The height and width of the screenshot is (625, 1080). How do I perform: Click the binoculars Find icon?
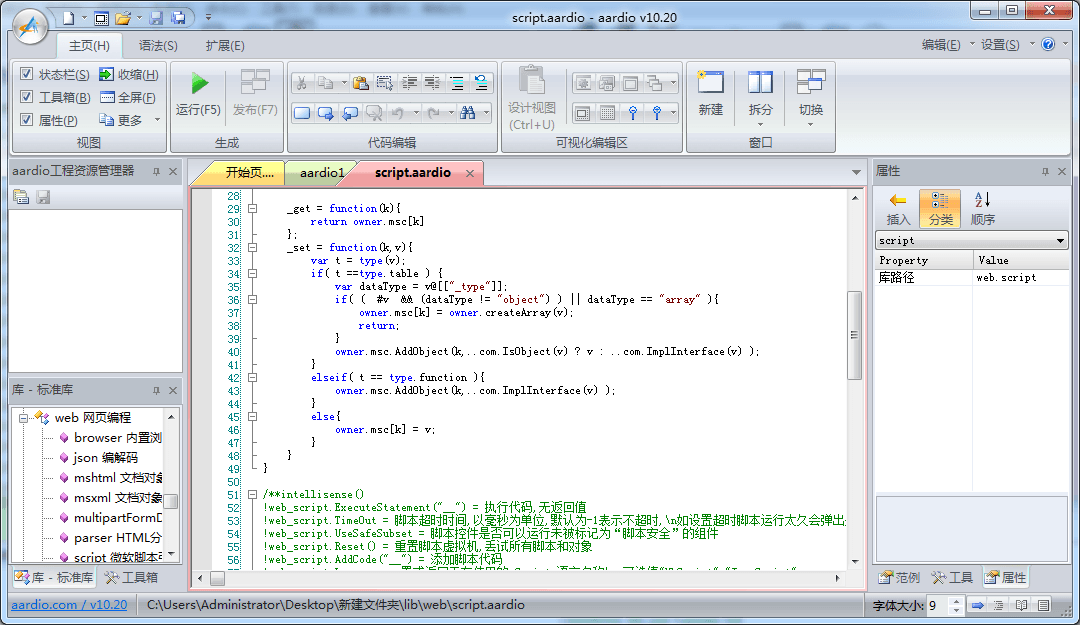coord(467,113)
